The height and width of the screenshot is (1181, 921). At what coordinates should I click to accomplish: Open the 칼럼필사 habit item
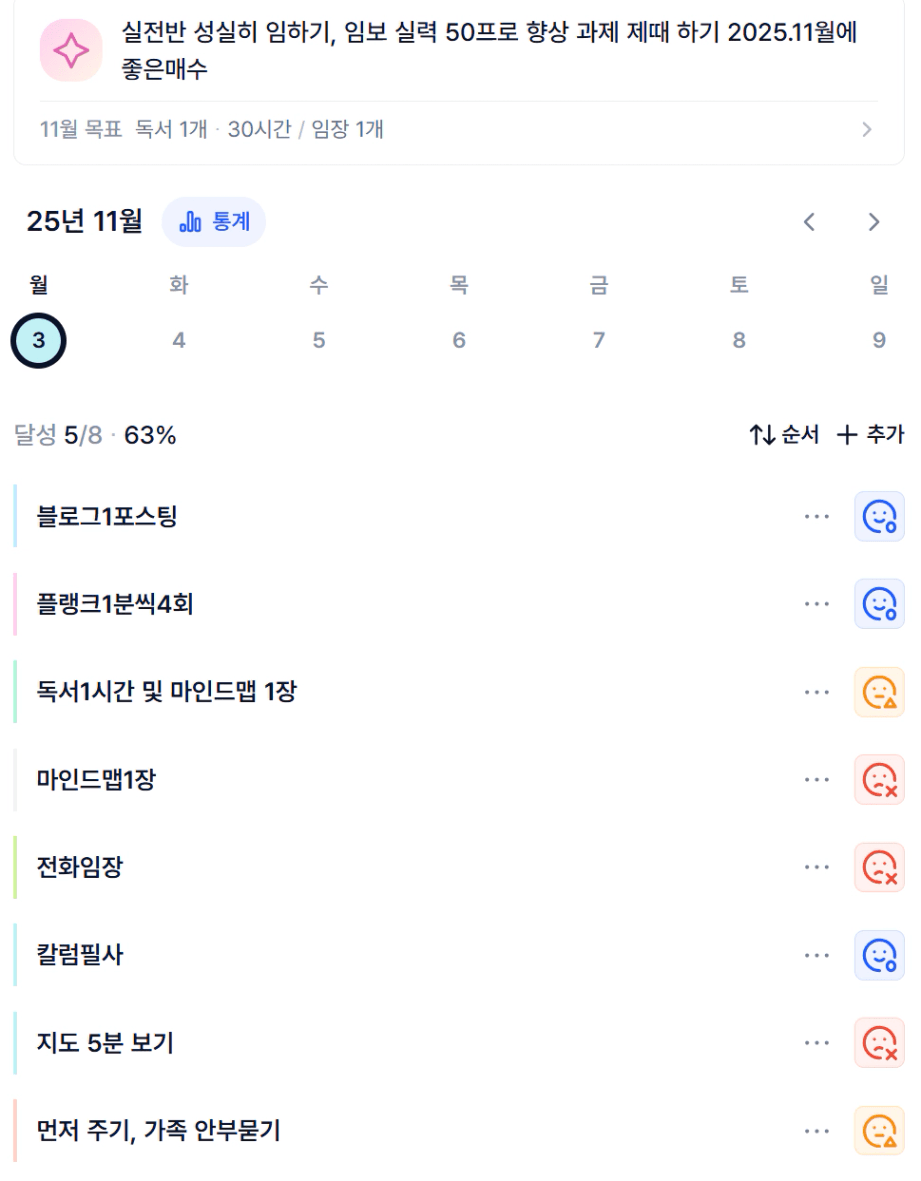tap(80, 955)
